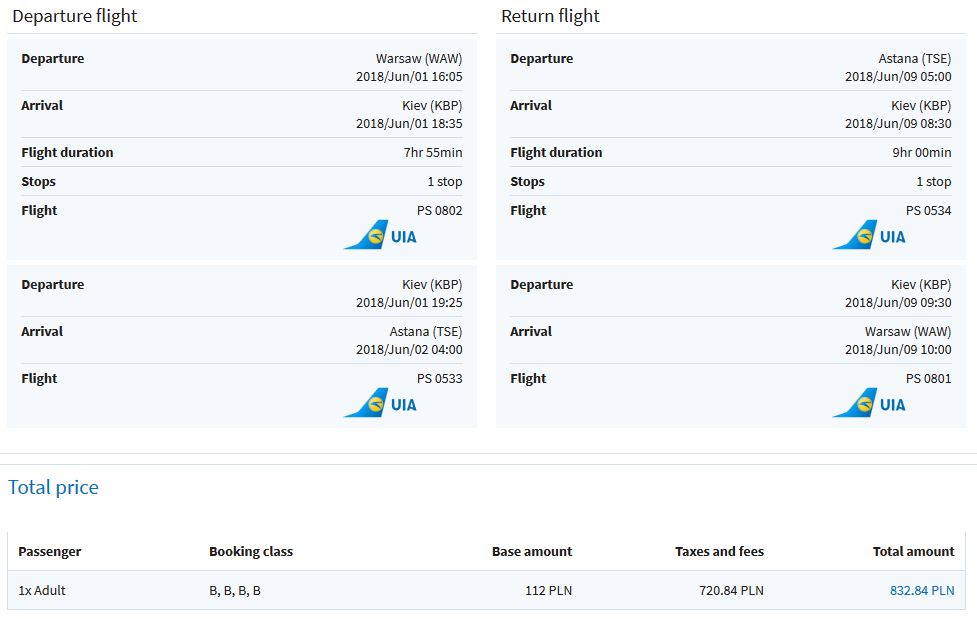977x619 pixels.
Task: Click the 9hr 00min flight duration
Action: click(x=922, y=153)
